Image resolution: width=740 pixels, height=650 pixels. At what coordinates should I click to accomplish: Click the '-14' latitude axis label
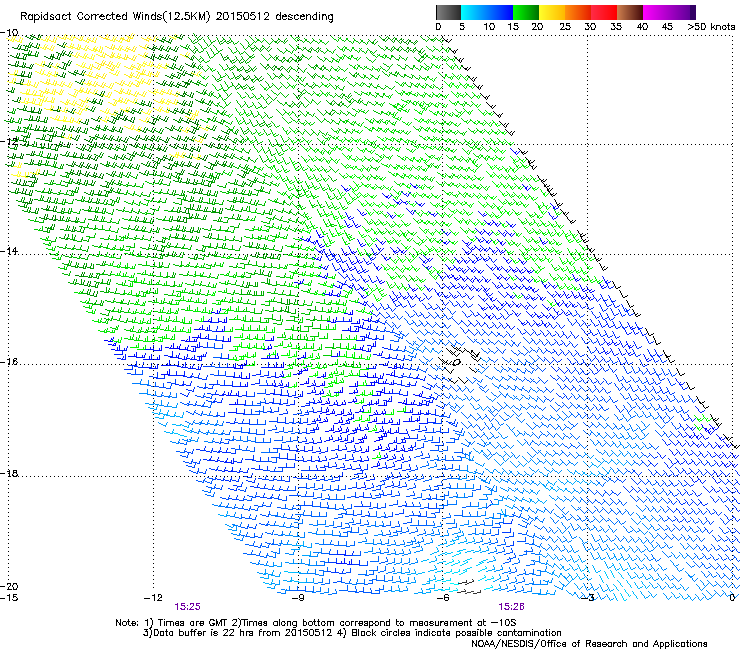tap(9, 251)
